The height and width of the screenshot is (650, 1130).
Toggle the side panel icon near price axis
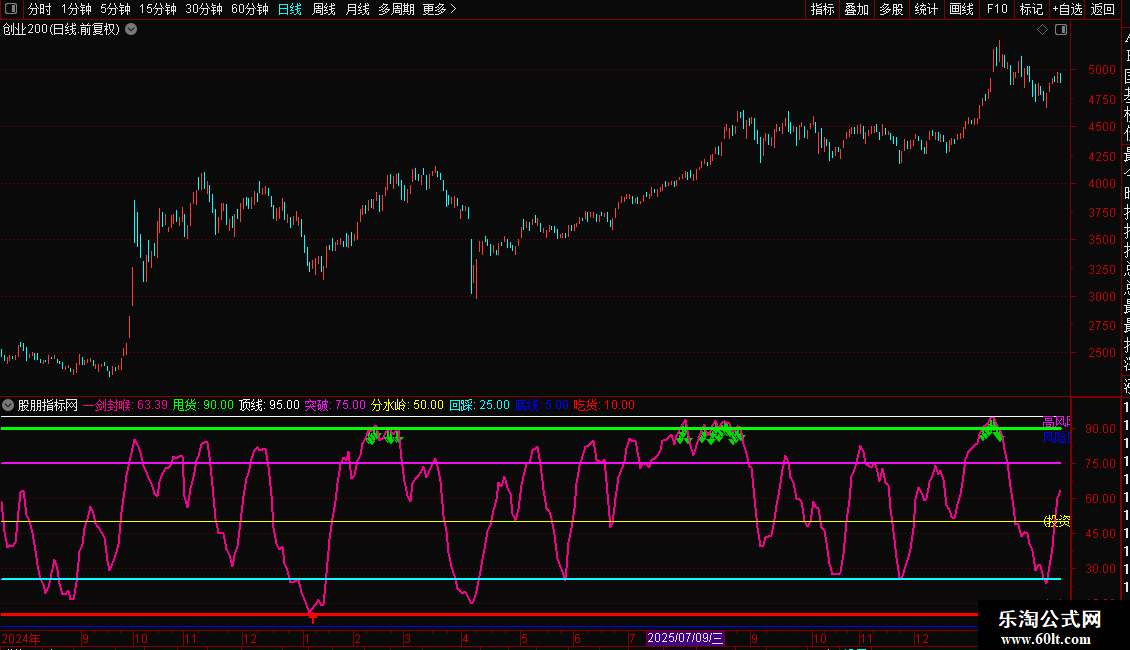pyautogui.click(x=1061, y=30)
